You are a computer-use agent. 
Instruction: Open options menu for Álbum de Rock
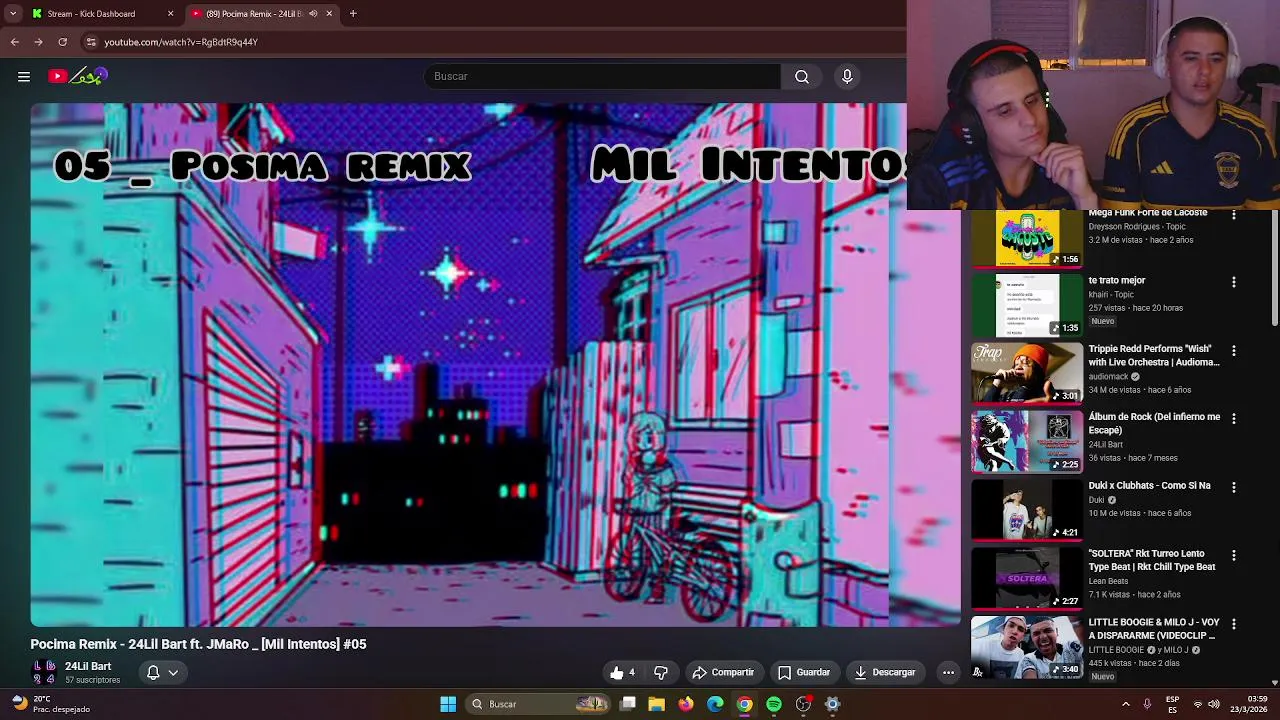click(x=1233, y=419)
